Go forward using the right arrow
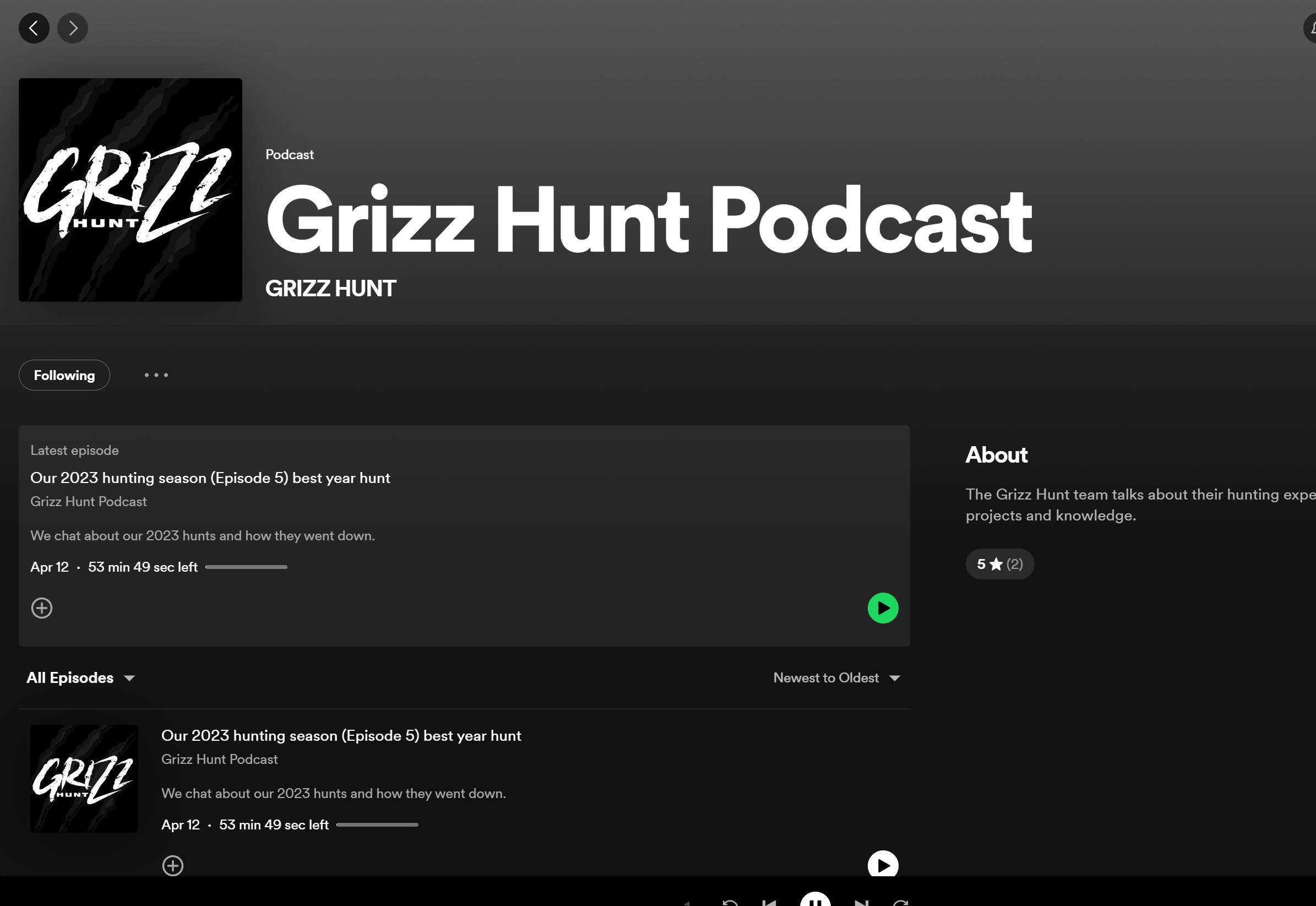 click(x=73, y=29)
